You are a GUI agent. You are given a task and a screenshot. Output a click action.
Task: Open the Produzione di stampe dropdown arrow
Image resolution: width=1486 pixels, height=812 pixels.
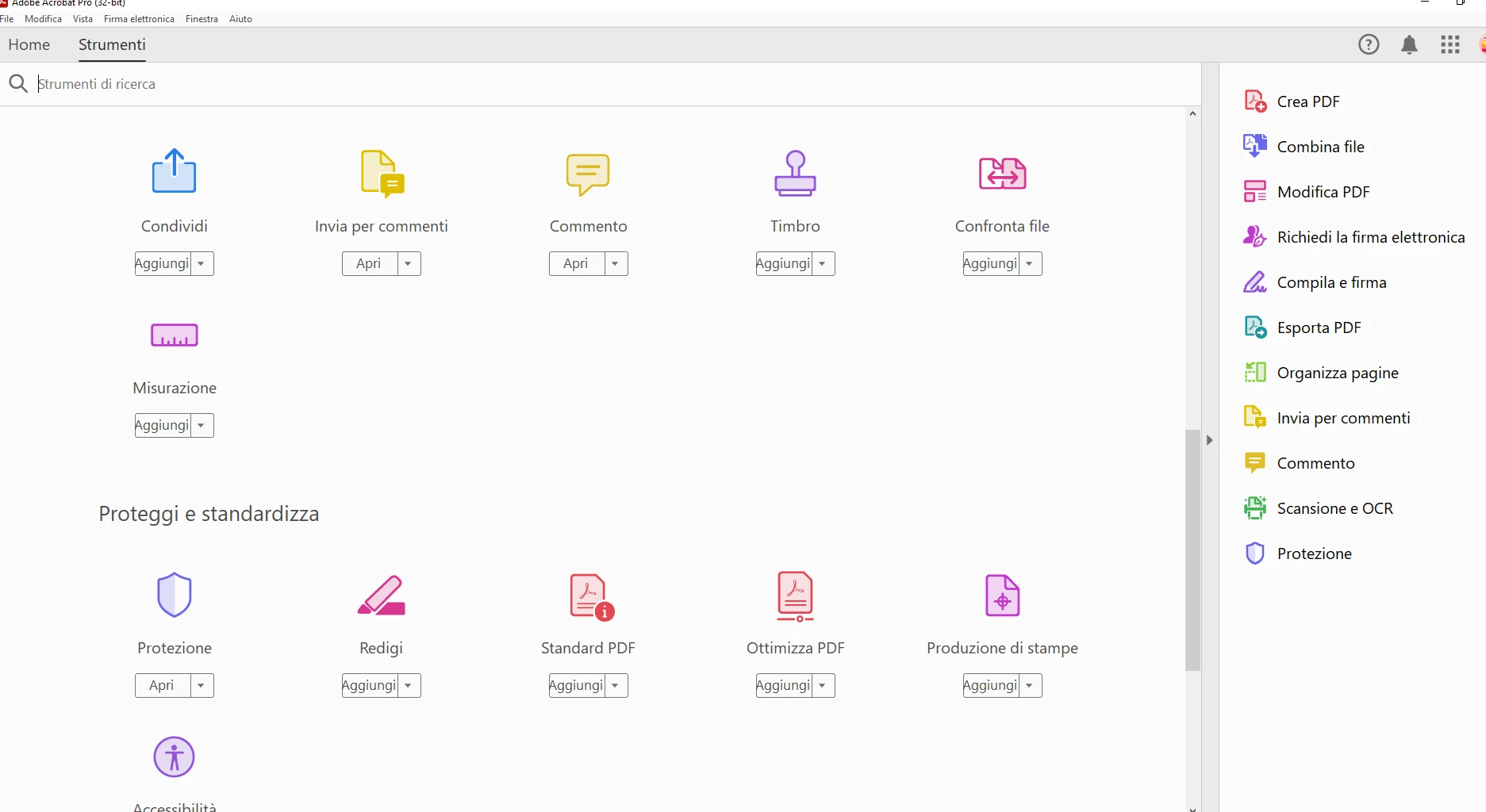pos(1031,685)
